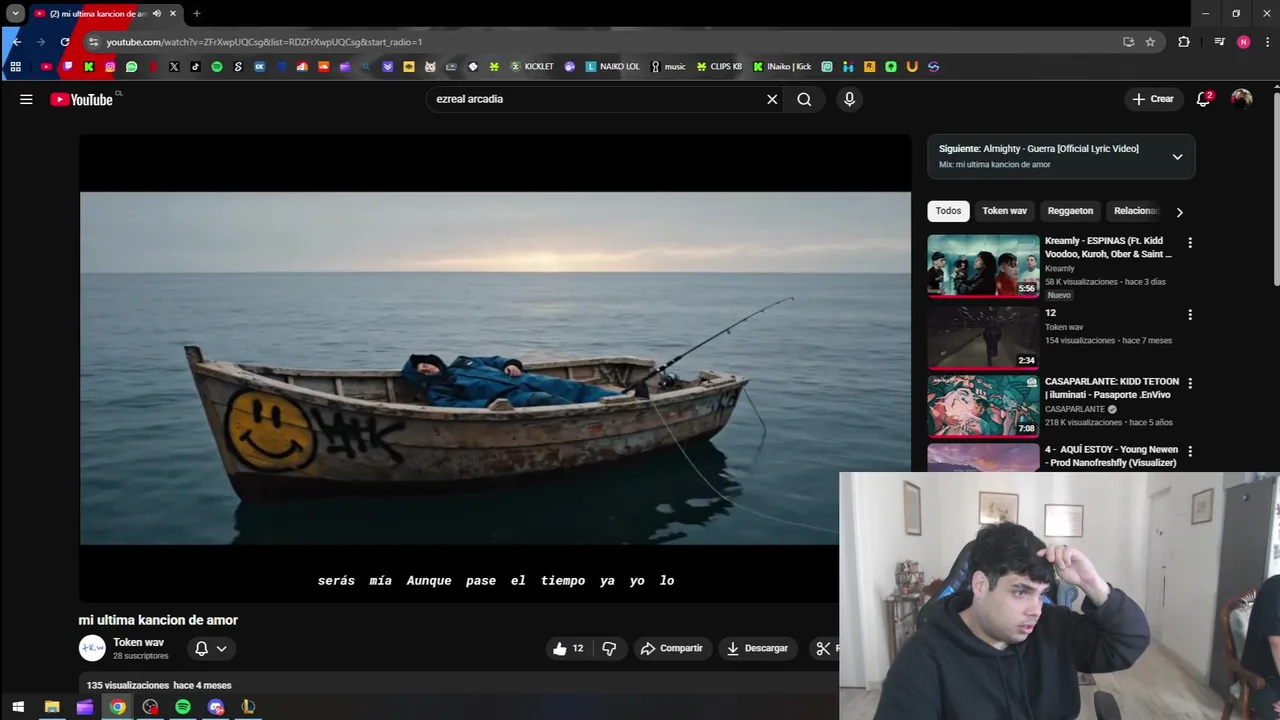Reload the page with refresh button

(x=65, y=42)
